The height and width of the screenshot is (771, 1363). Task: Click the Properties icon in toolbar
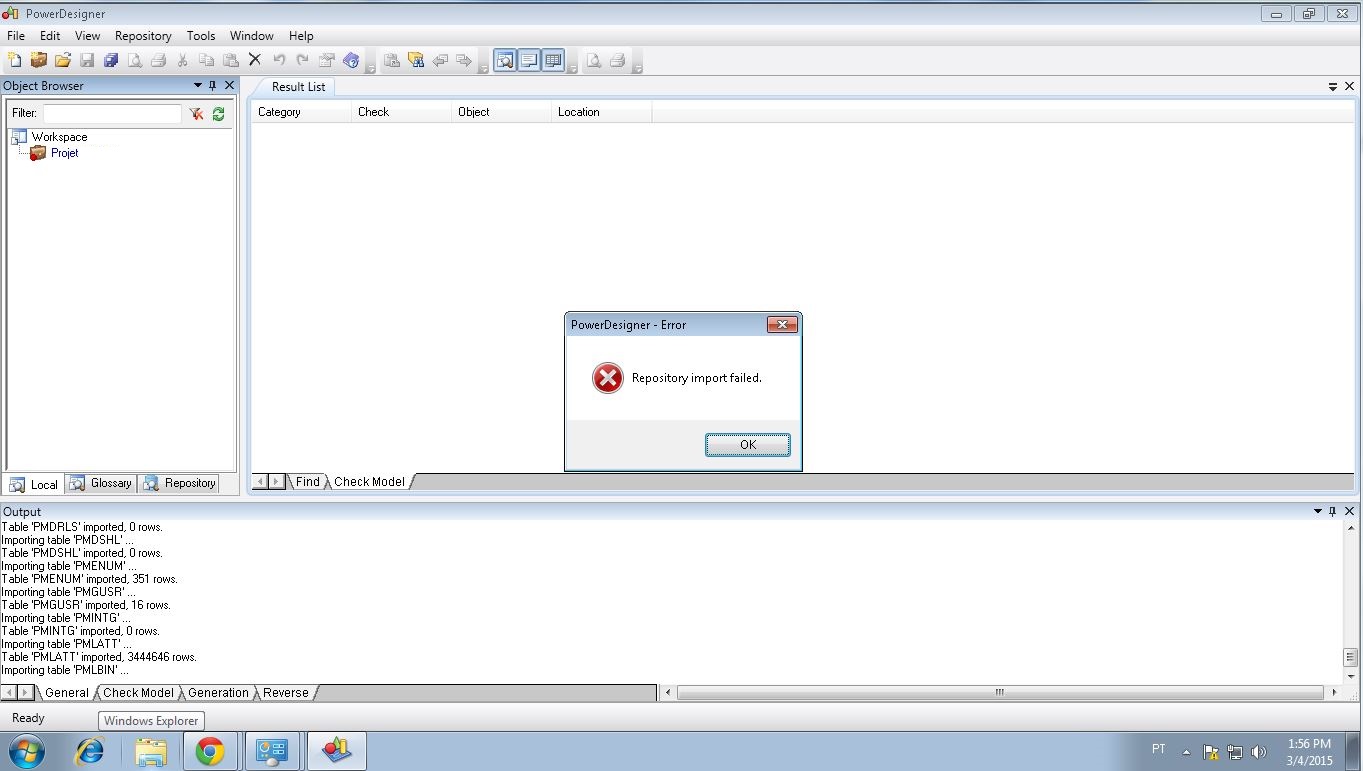click(x=326, y=60)
